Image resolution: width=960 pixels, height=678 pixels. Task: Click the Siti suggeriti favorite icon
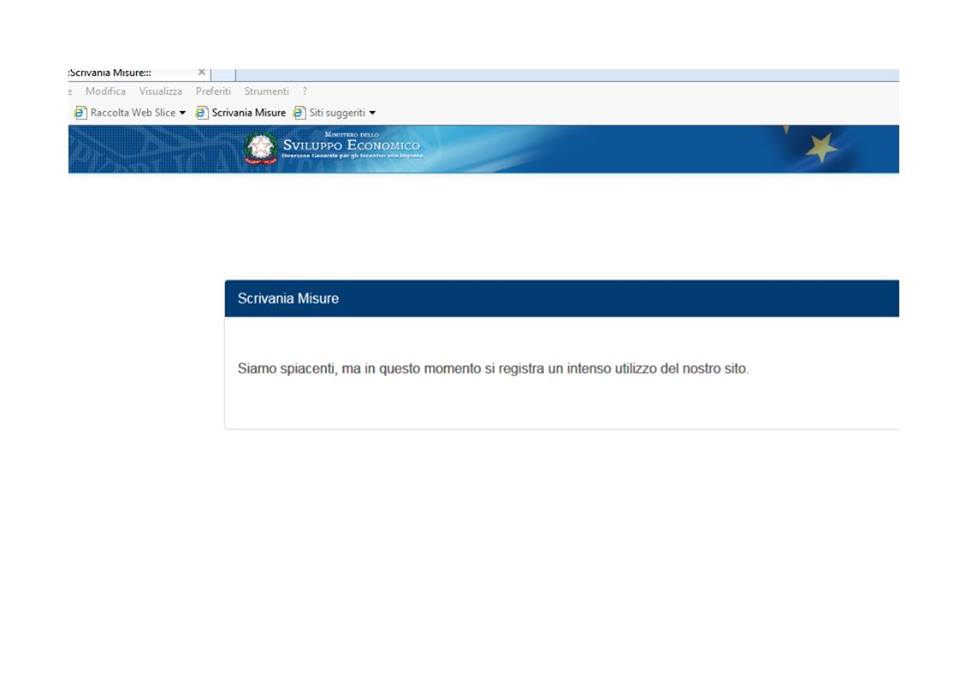tap(299, 113)
